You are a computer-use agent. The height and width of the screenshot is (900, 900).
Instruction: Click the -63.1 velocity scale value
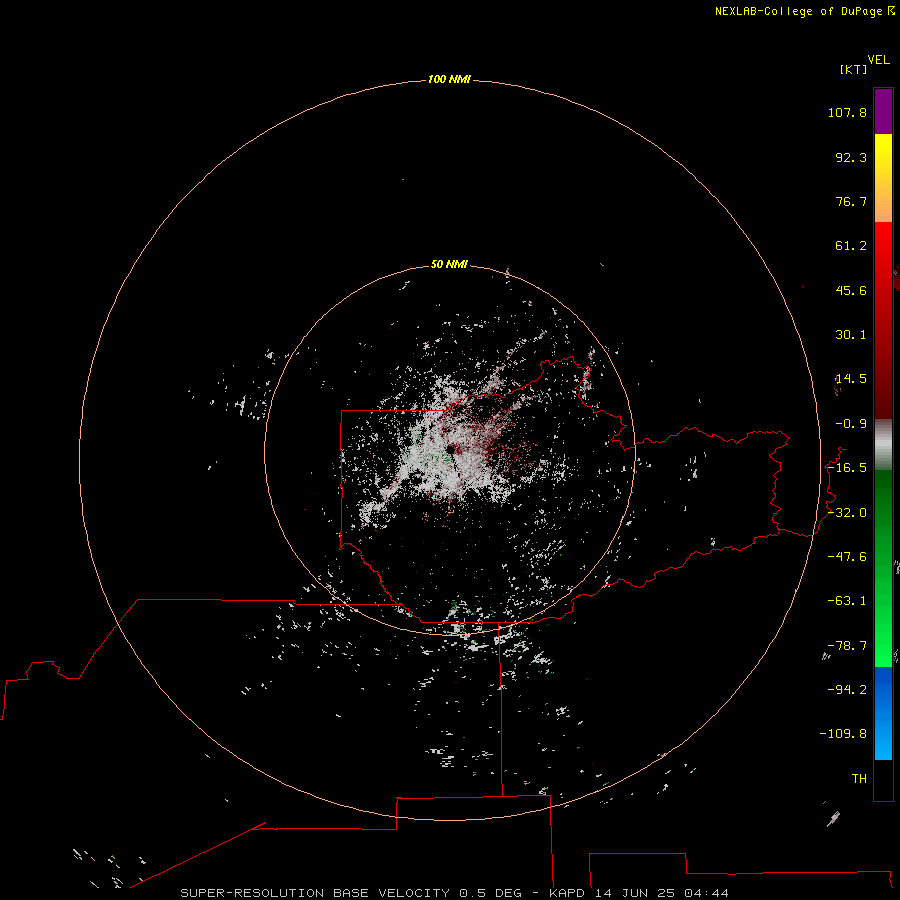click(847, 601)
